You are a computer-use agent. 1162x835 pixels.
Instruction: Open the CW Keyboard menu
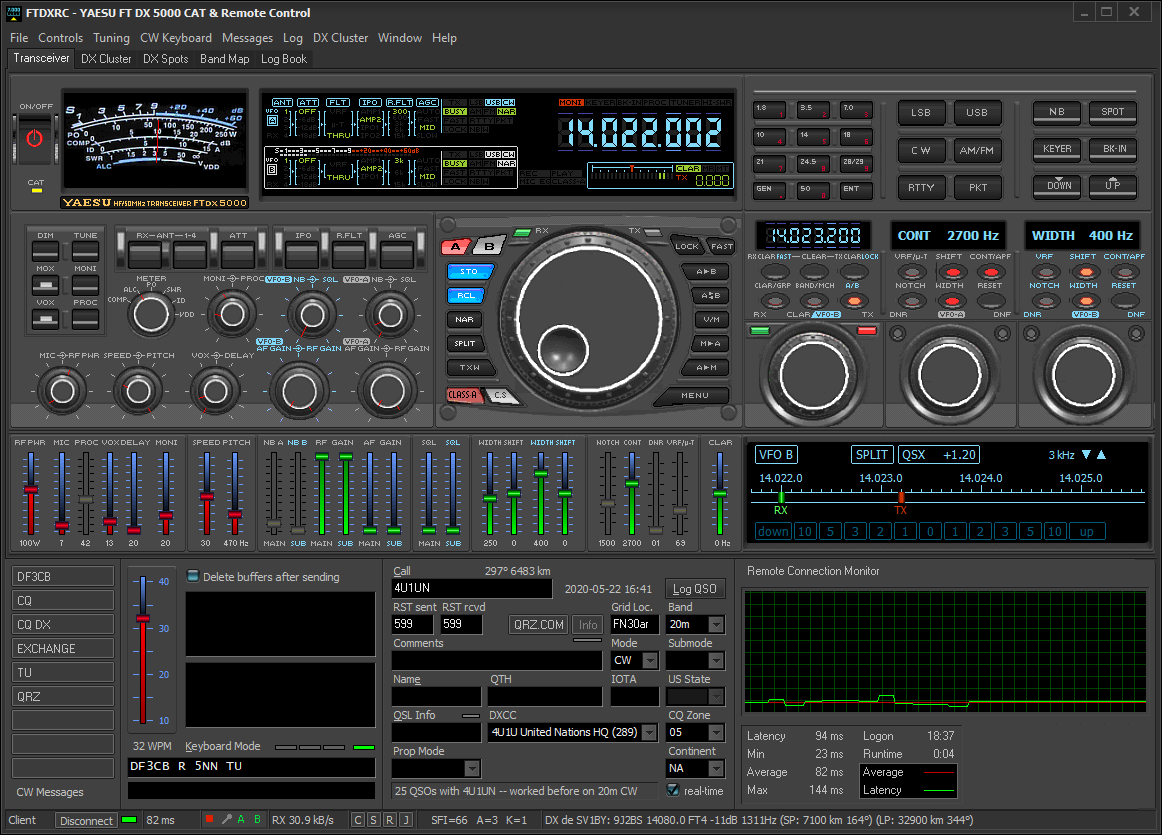176,38
